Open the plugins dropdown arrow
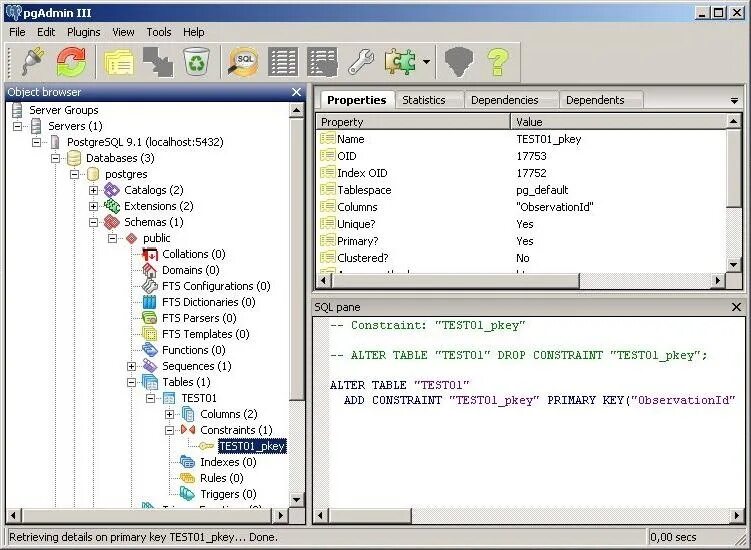This screenshot has width=751, height=550. point(426,62)
